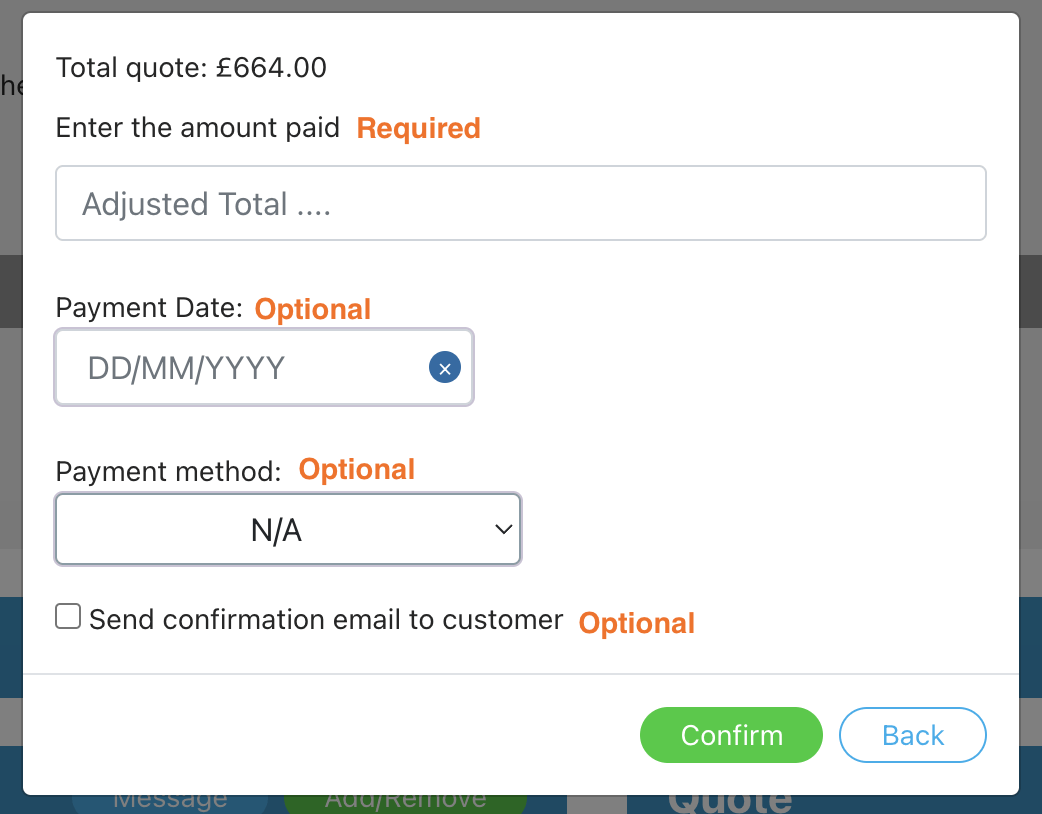Click the Quote heading behind the dialog

(730, 804)
